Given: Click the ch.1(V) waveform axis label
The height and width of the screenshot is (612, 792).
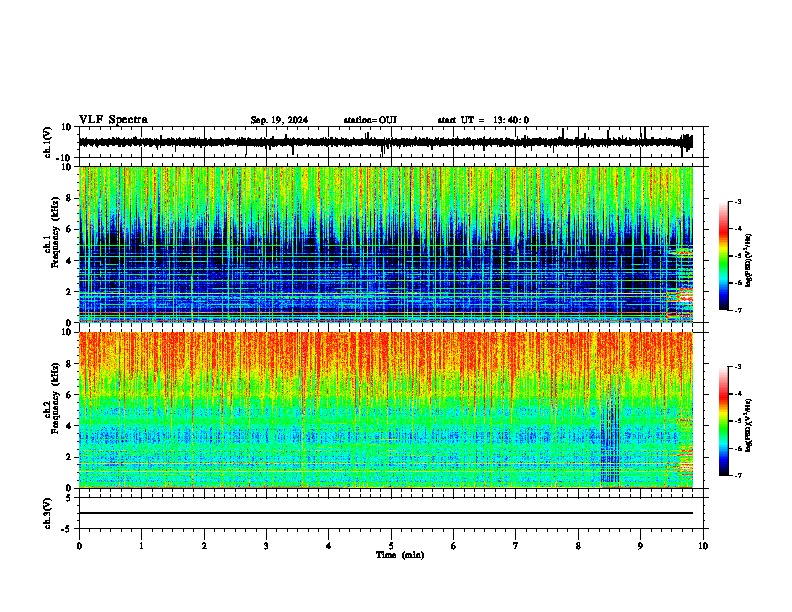Looking at the screenshot, I should [49, 142].
